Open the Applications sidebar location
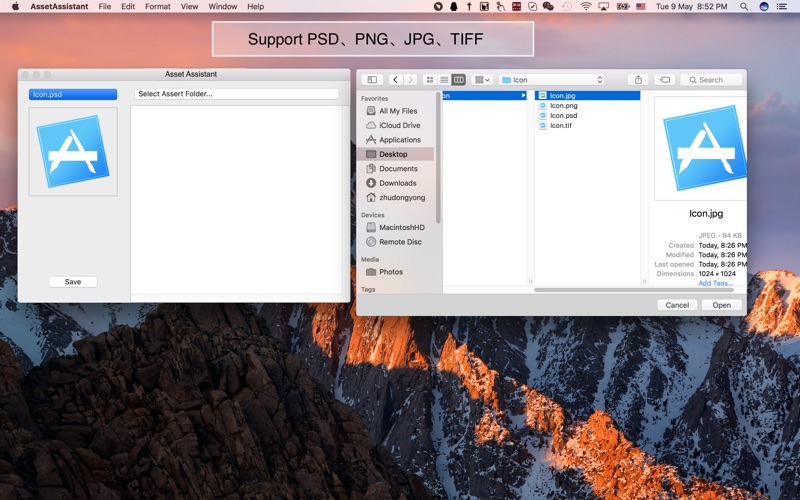Image resolution: width=800 pixels, height=500 pixels. pos(399,140)
